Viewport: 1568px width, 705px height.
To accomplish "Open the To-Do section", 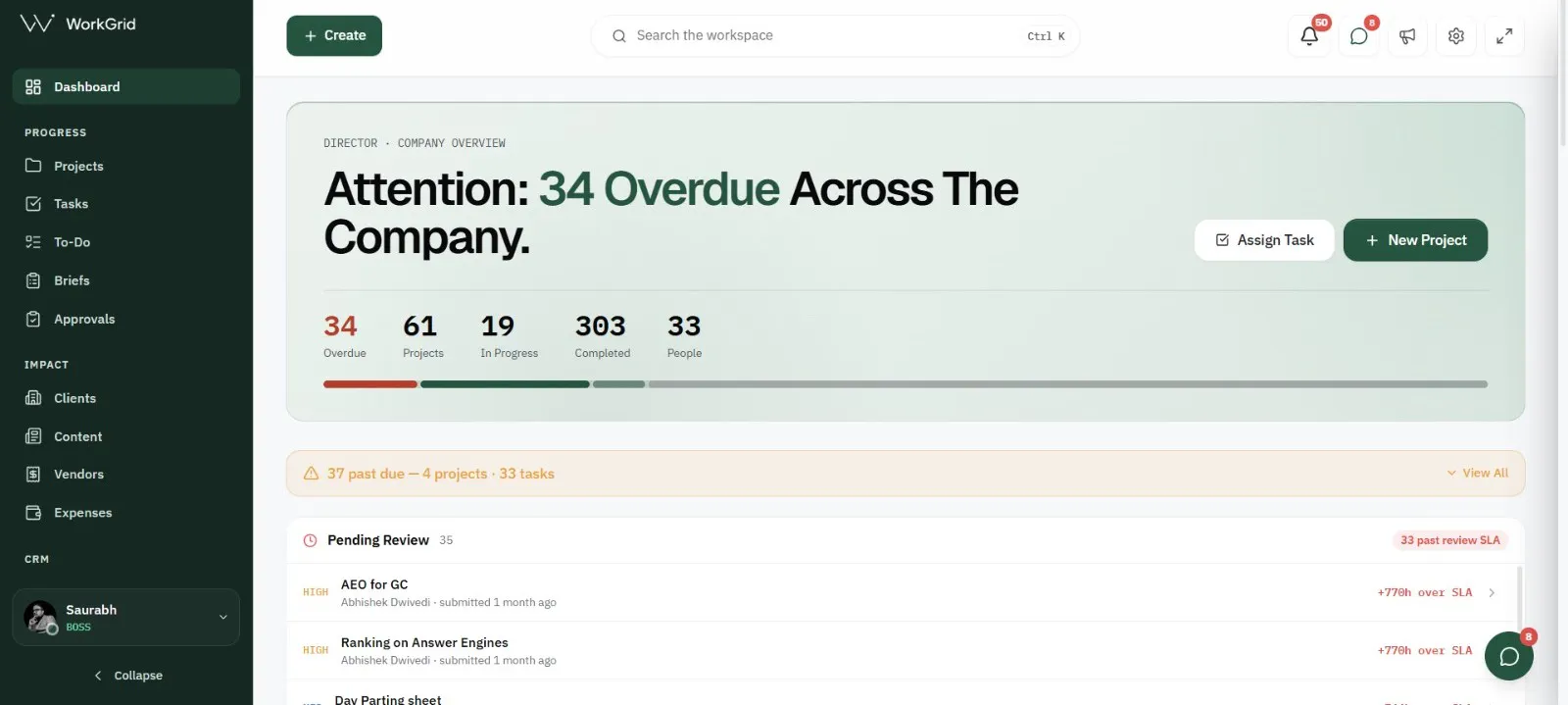I will coord(126,242).
